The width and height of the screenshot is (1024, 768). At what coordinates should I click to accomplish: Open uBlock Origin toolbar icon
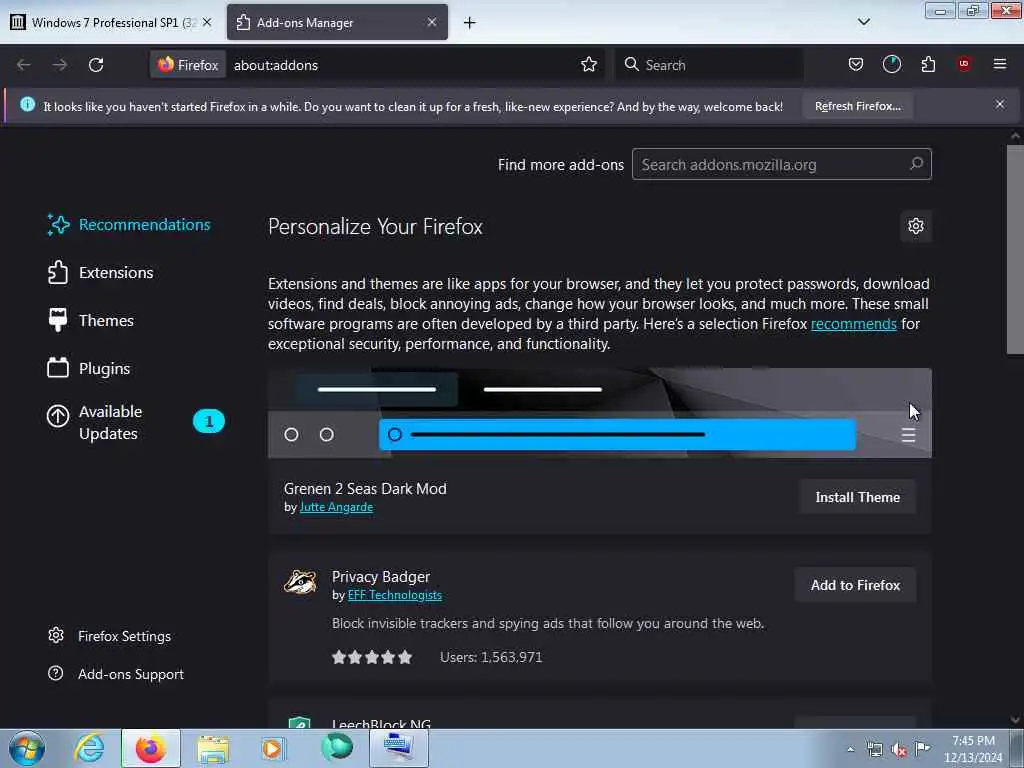pos(964,64)
